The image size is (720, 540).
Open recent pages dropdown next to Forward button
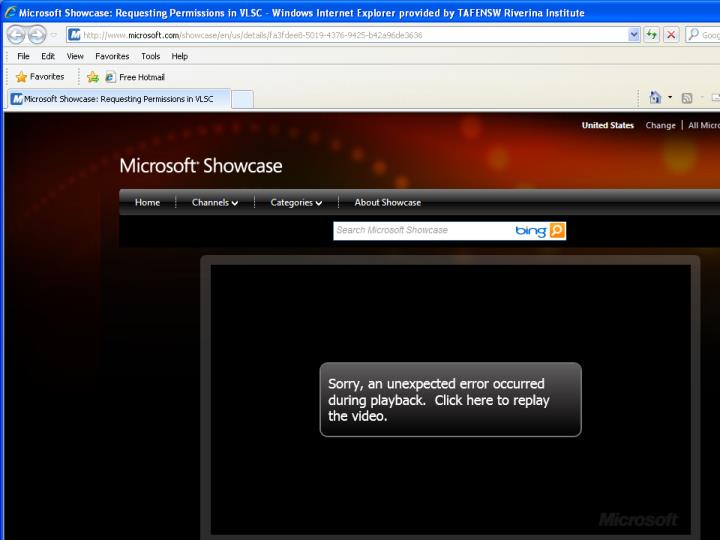54,35
